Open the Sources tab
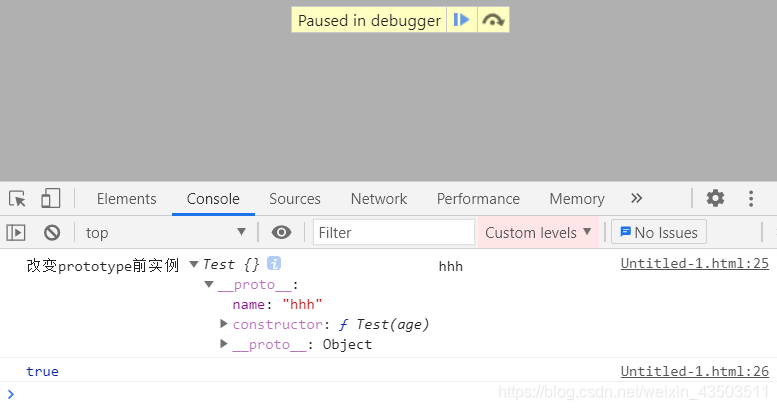Viewport: 777px width, 410px height. click(295, 199)
